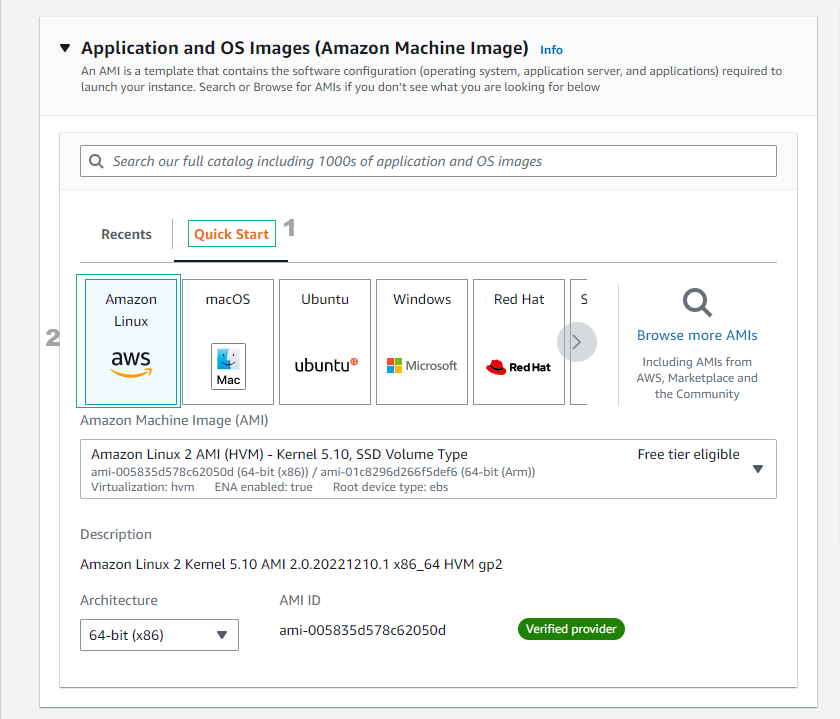
Task: Open the Architecture 64-bit (x86) dropdown
Action: [x=159, y=635]
